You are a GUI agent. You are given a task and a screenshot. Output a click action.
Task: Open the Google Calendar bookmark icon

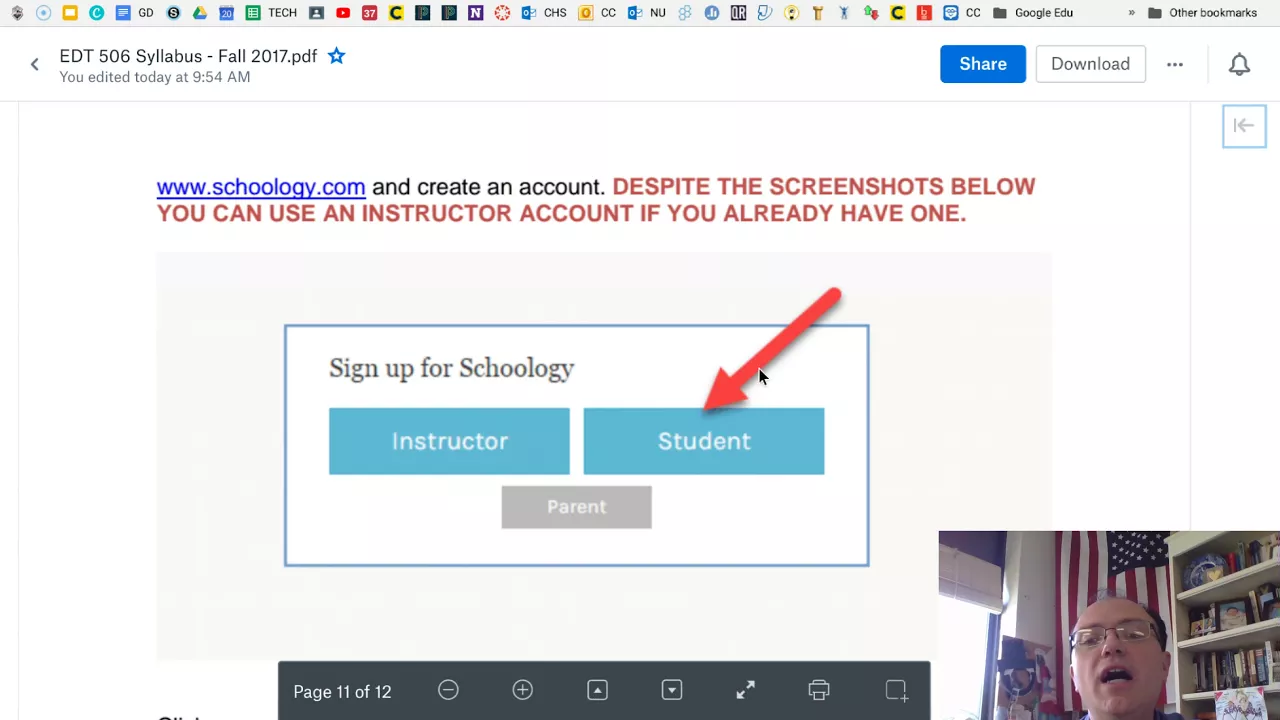point(226,13)
